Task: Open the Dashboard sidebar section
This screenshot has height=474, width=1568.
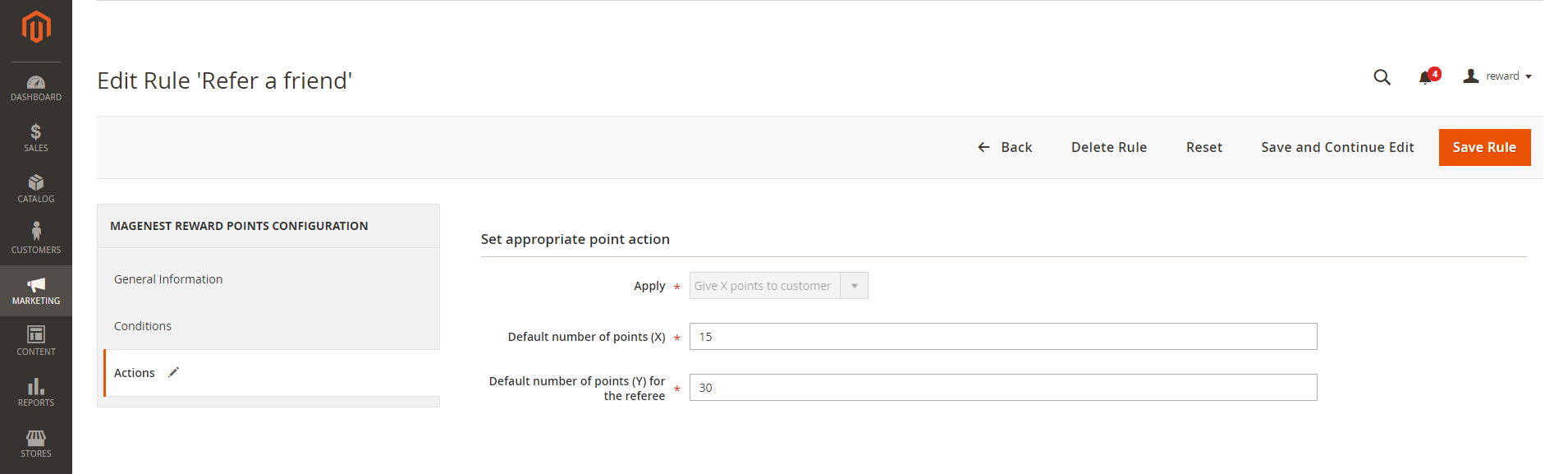Action: (x=36, y=88)
